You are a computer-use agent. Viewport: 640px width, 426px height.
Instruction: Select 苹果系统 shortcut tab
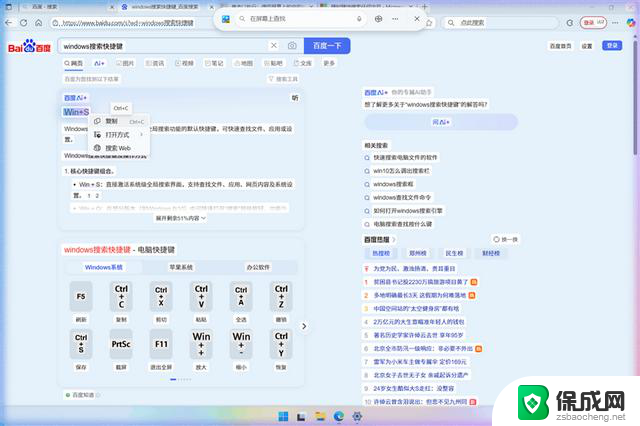[181, 267]
